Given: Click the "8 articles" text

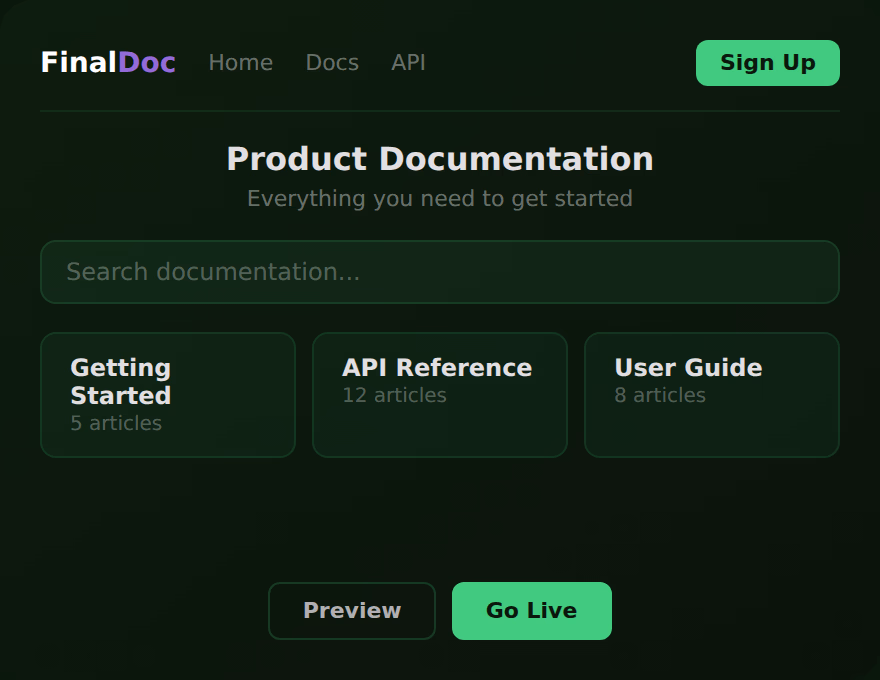Looking at the screenshot, I should (660, 395).
